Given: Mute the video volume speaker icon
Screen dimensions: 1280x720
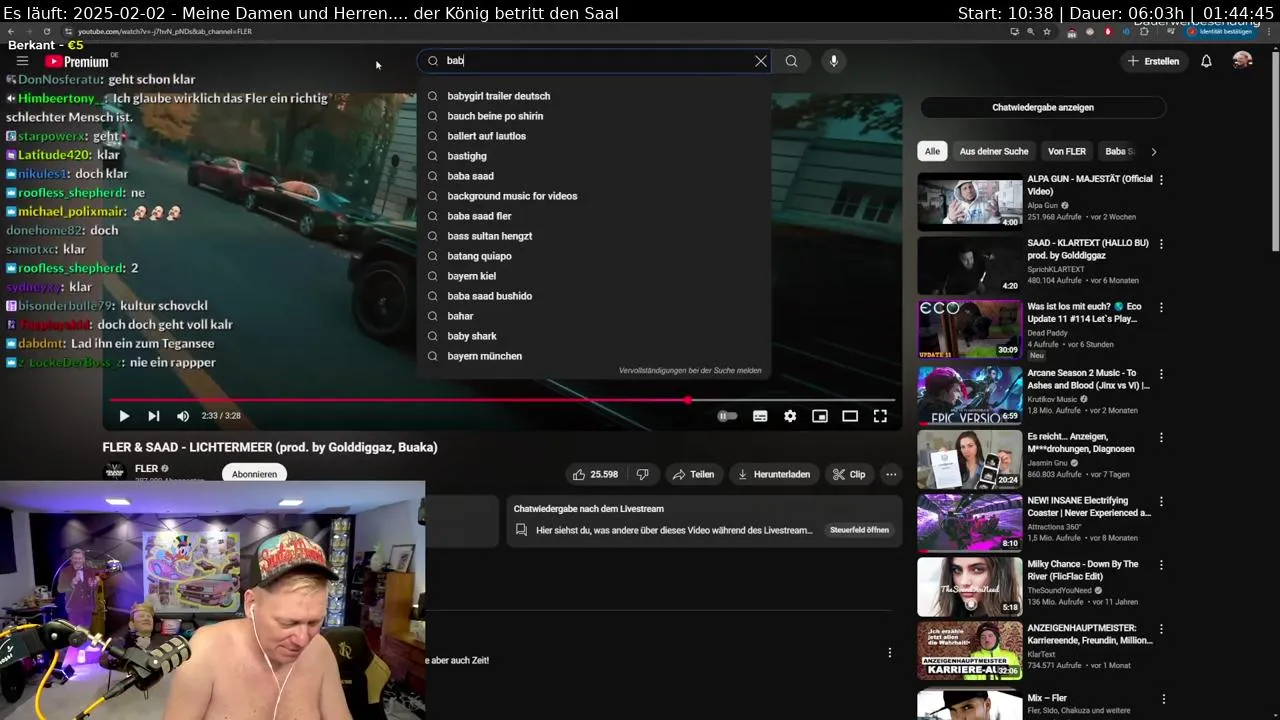Looking at the screenshot, I should pyautogui.click(x=183, y=416).
